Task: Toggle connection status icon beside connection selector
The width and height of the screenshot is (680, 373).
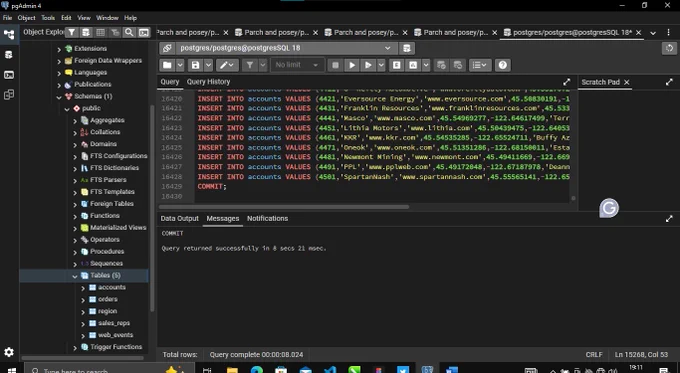Action: click(167, 48)
